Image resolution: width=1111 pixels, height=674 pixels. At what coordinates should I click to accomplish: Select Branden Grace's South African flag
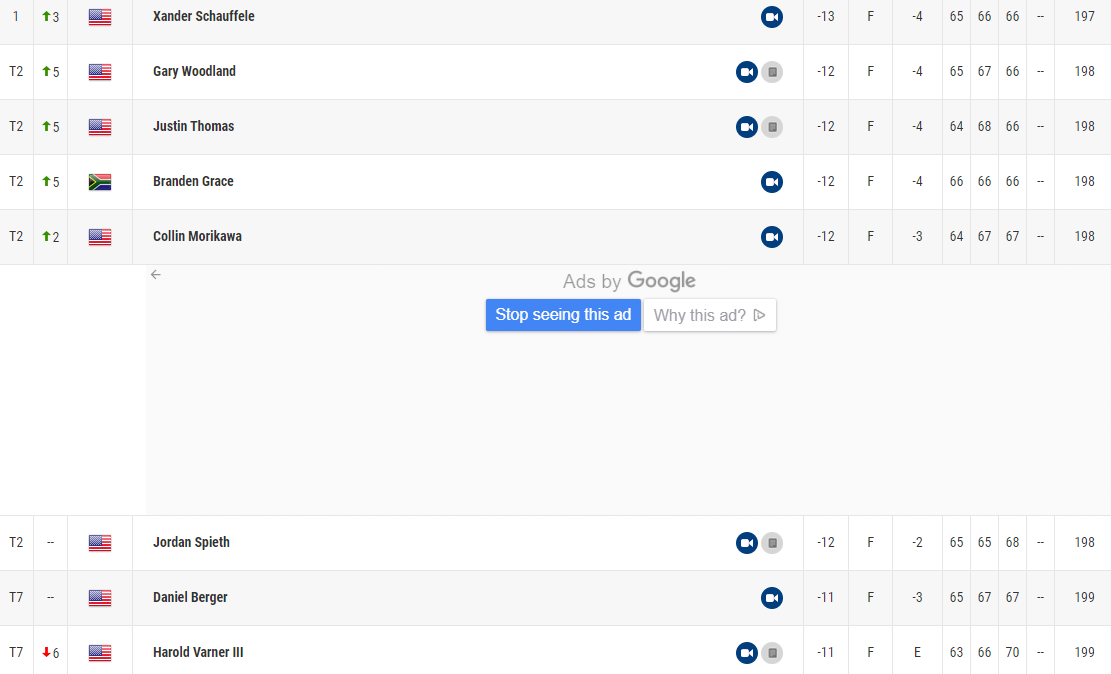tap(100, 182)
